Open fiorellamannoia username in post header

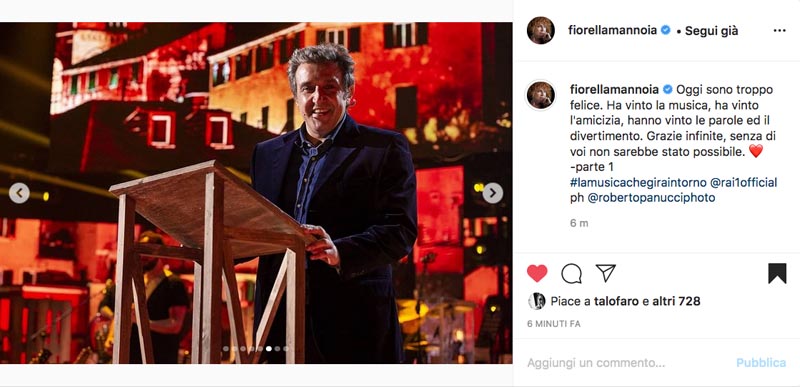pos(613,30)
